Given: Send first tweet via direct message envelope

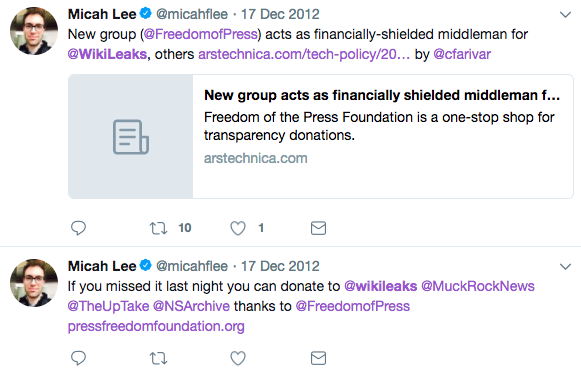Looking at the screenshot, I should [318, 228].
